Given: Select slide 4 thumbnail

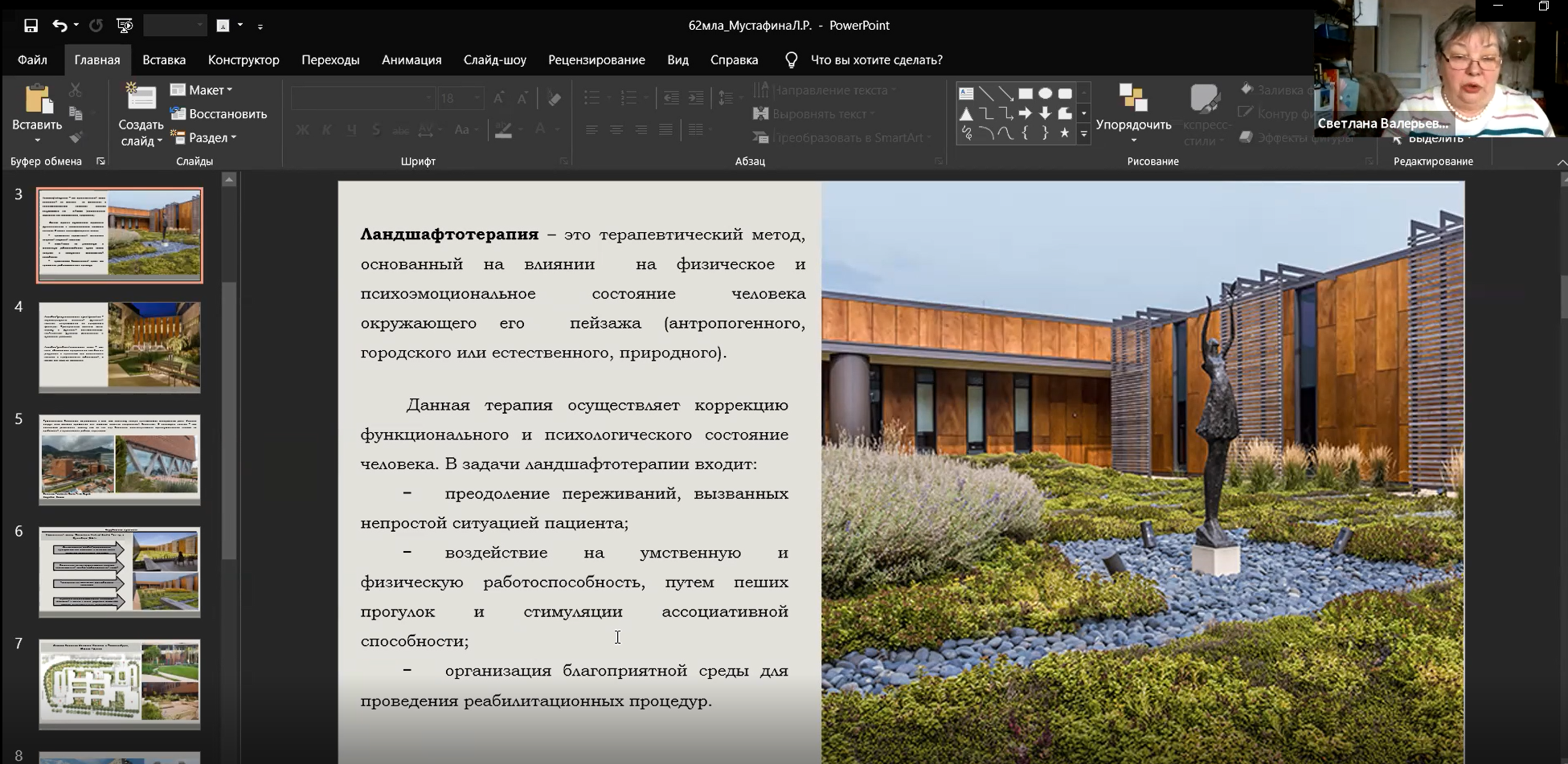Looking at the screenshot, I should point(120,347).
